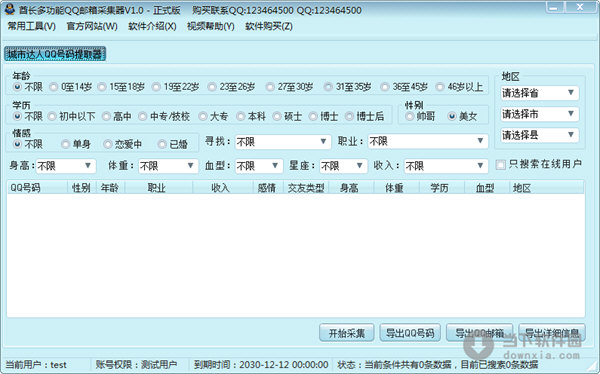Open the 官方网站(W) menu
This screenshot has width=600, height=374.
click(x=92, y=26)
